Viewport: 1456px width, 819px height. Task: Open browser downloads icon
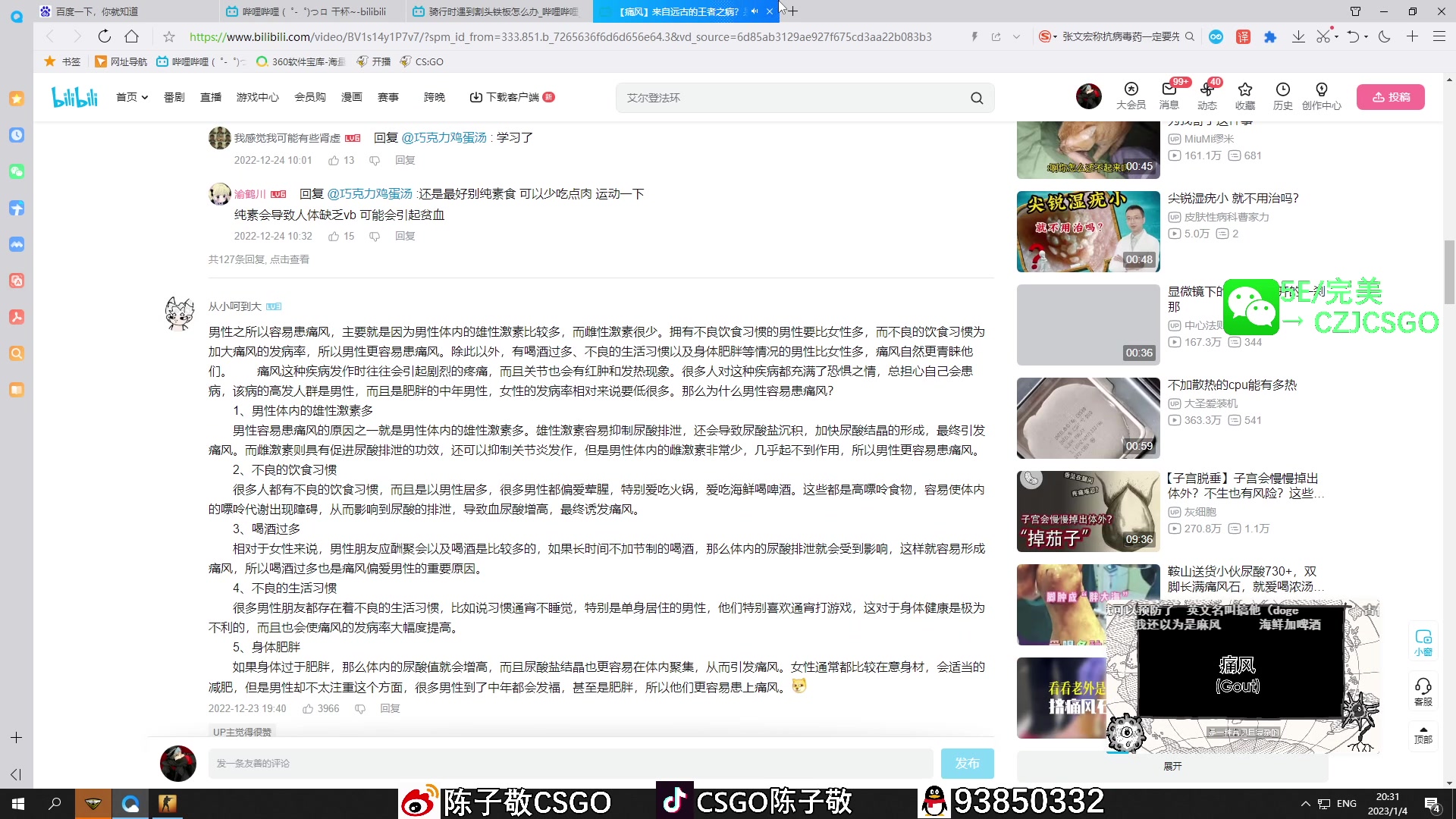[x=1298, y=36]
